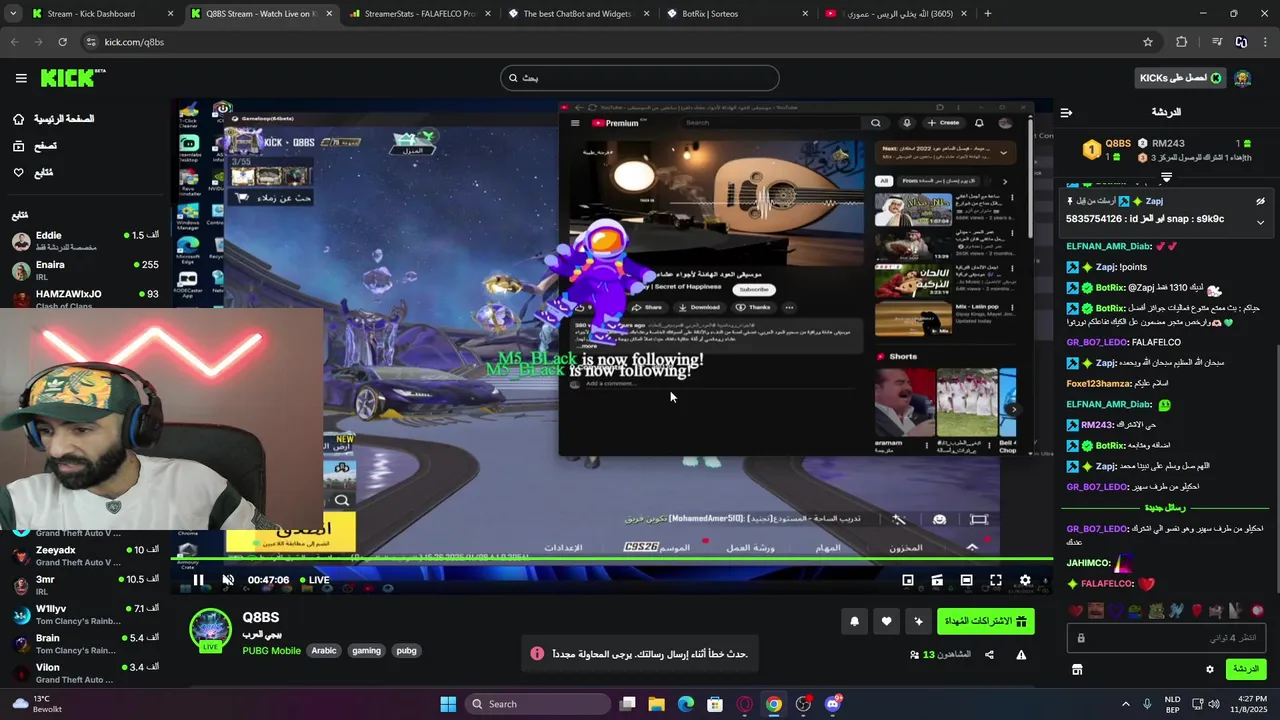The image size is (1280, 720).
Task: Share the stream via share icon
Action: point(989,655)
